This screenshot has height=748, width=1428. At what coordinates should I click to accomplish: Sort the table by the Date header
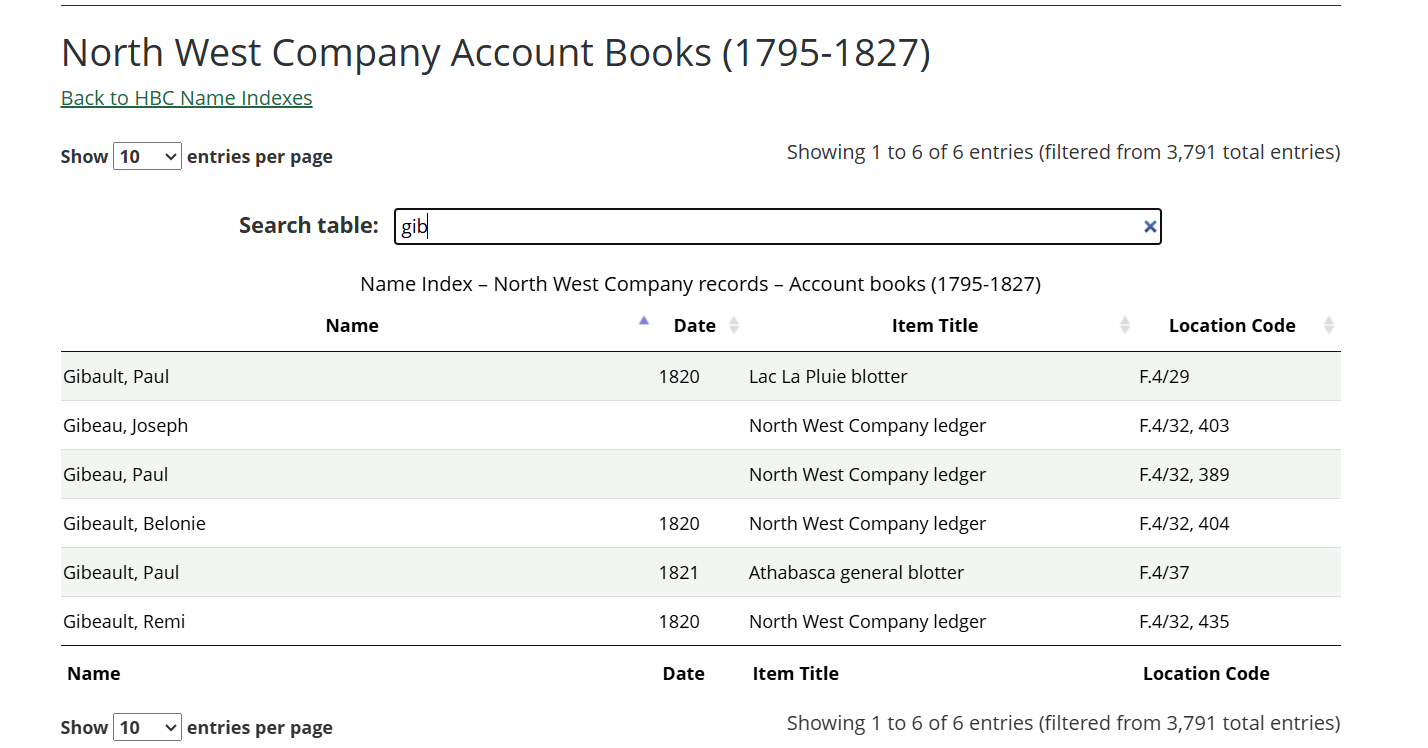click(695, 325)
